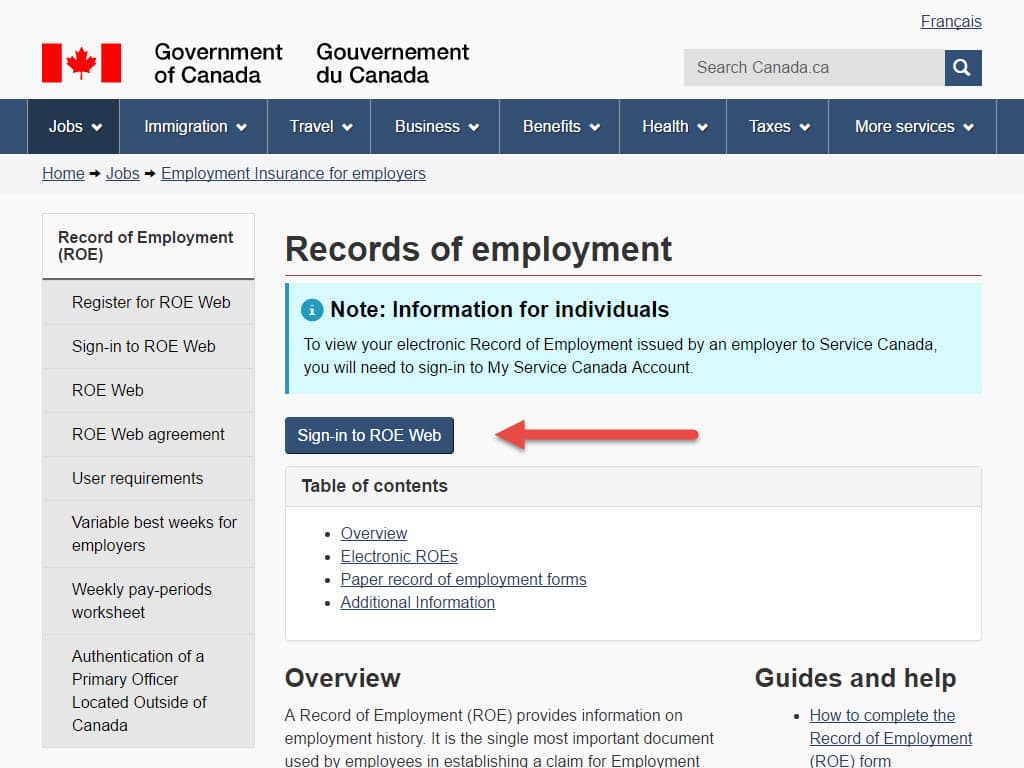Viewport: 1024px width, 768px height.
Task: Click the info icon in the blue note box
Action: click(x=311, y=310)
